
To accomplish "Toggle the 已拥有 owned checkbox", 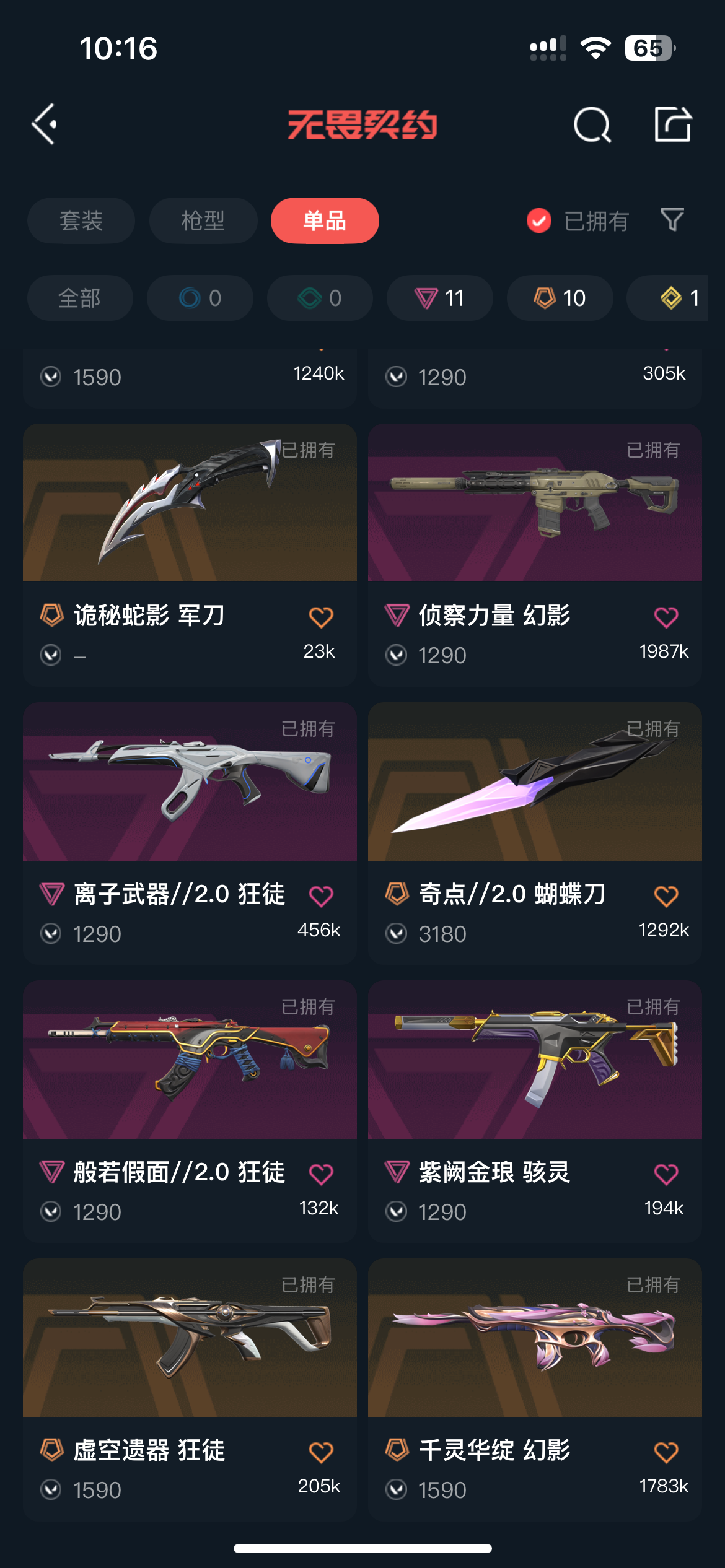I will [538, 220].
